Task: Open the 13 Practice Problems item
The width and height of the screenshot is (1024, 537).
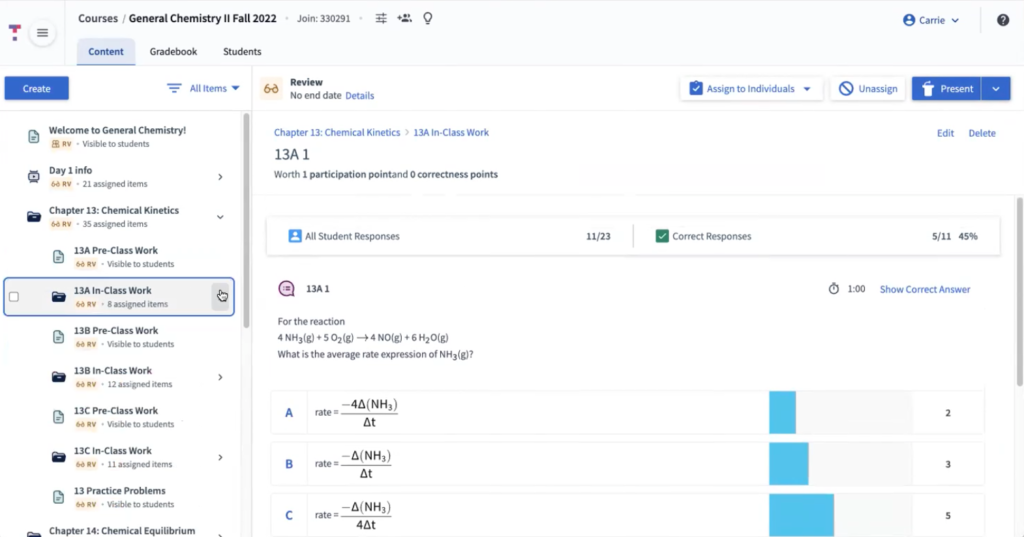Action: [120, 491]
